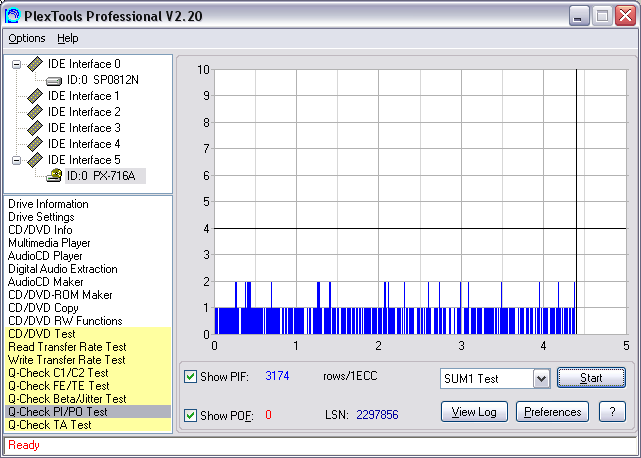Click the rows/1ECC label
The image size is (641, 458).
tap(350, 376)
